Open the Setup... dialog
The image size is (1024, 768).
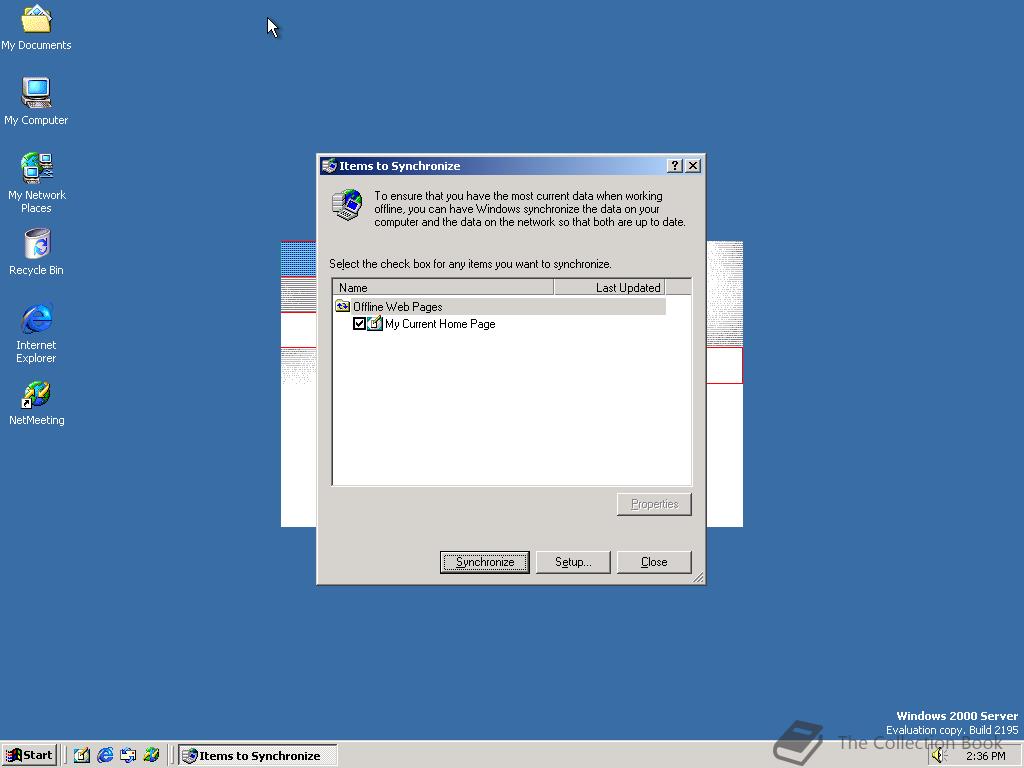tap(573, 562)
